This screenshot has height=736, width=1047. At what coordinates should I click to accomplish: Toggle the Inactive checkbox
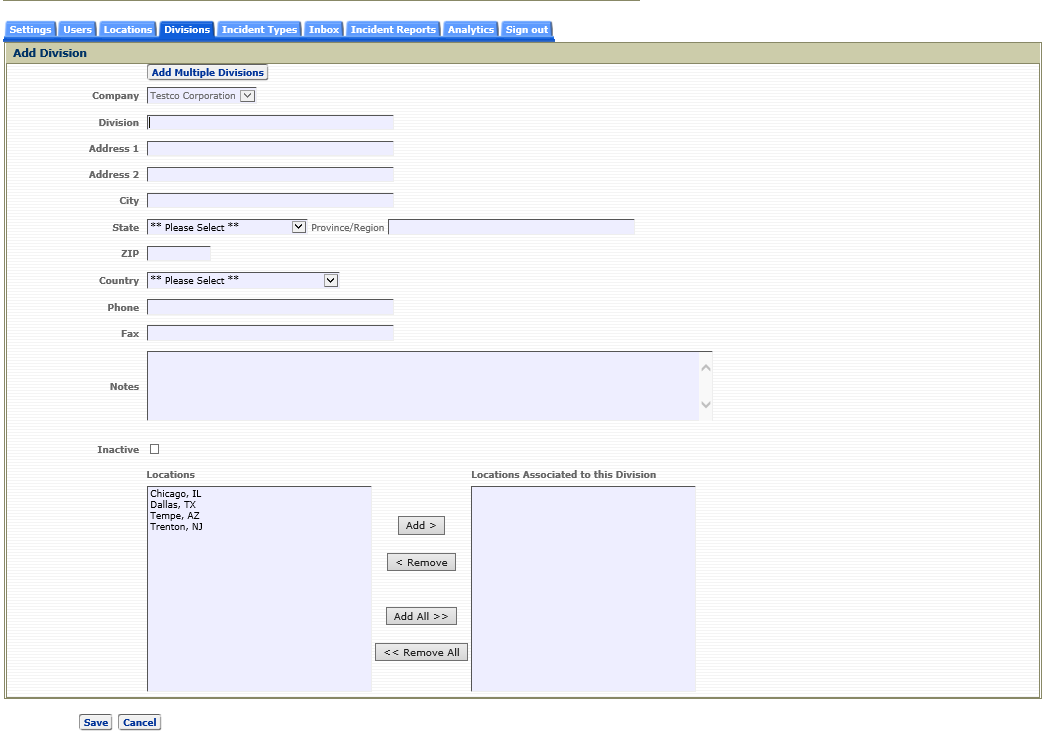tap(154, 449)
